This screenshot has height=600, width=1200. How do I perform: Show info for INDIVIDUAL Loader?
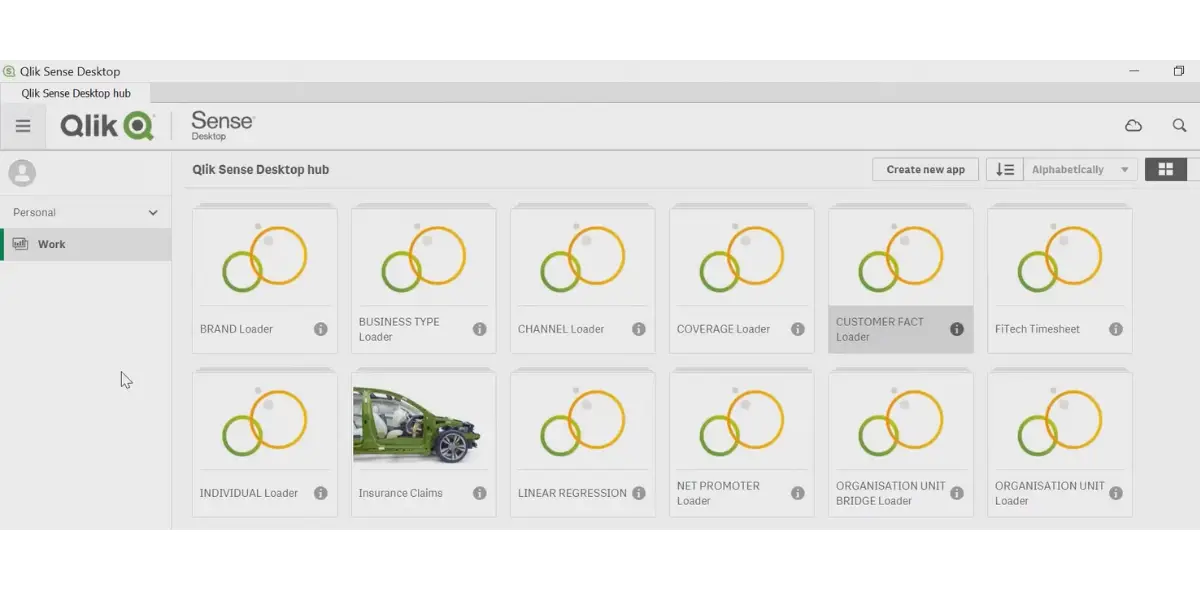tap(321, 493)
